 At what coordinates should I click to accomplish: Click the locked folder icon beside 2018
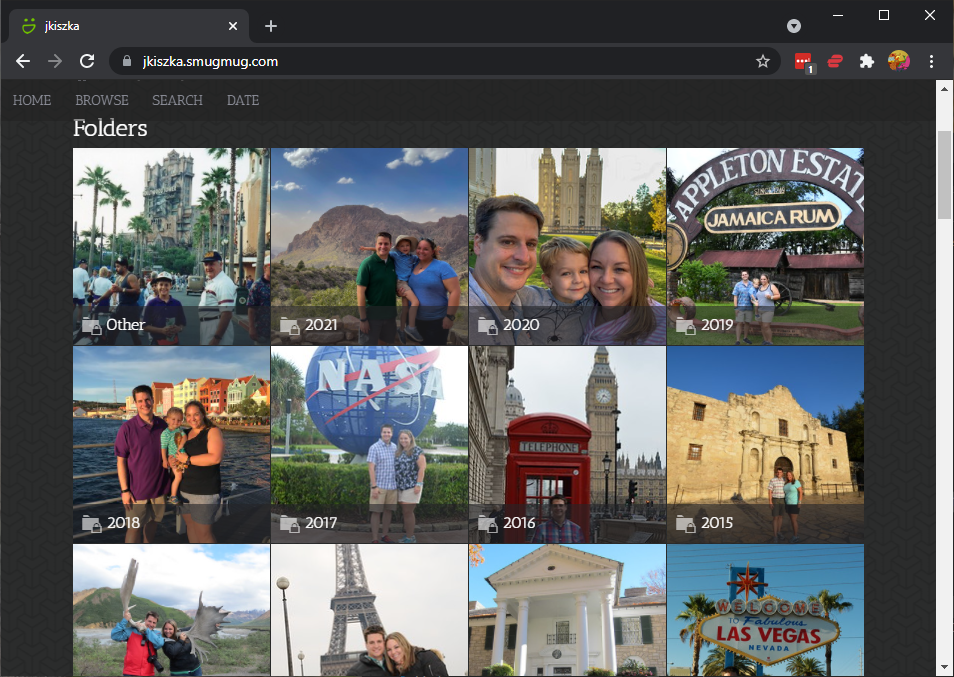(x=92, y=524)
